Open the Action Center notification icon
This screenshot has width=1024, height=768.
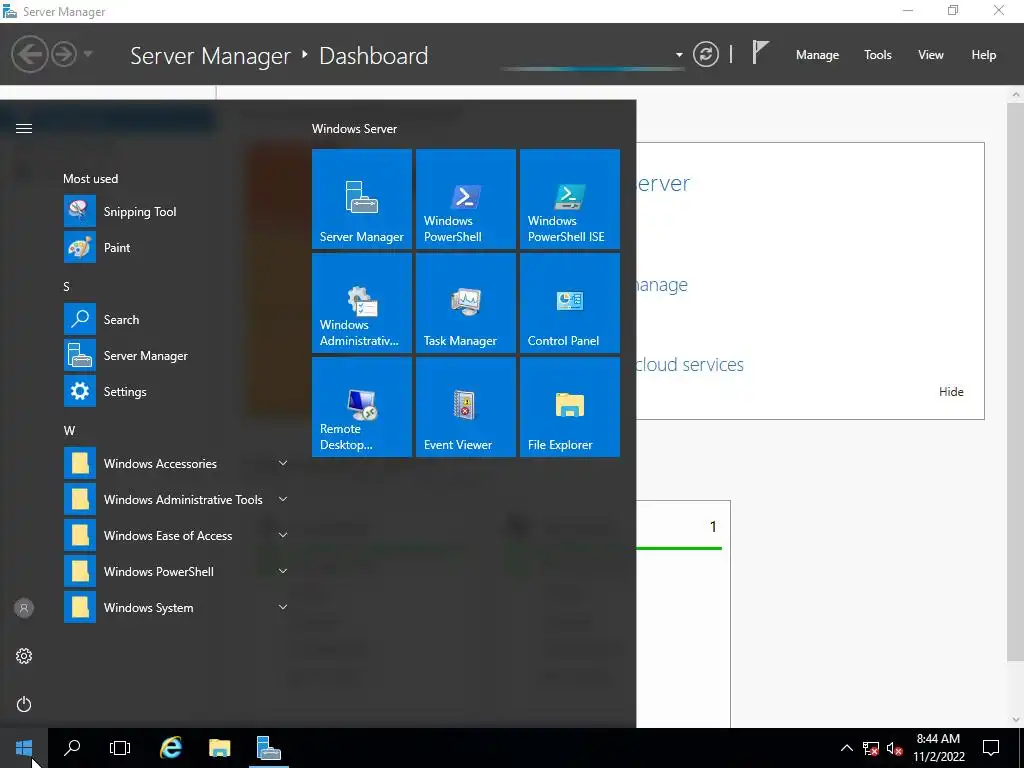[x=991, y=748]
